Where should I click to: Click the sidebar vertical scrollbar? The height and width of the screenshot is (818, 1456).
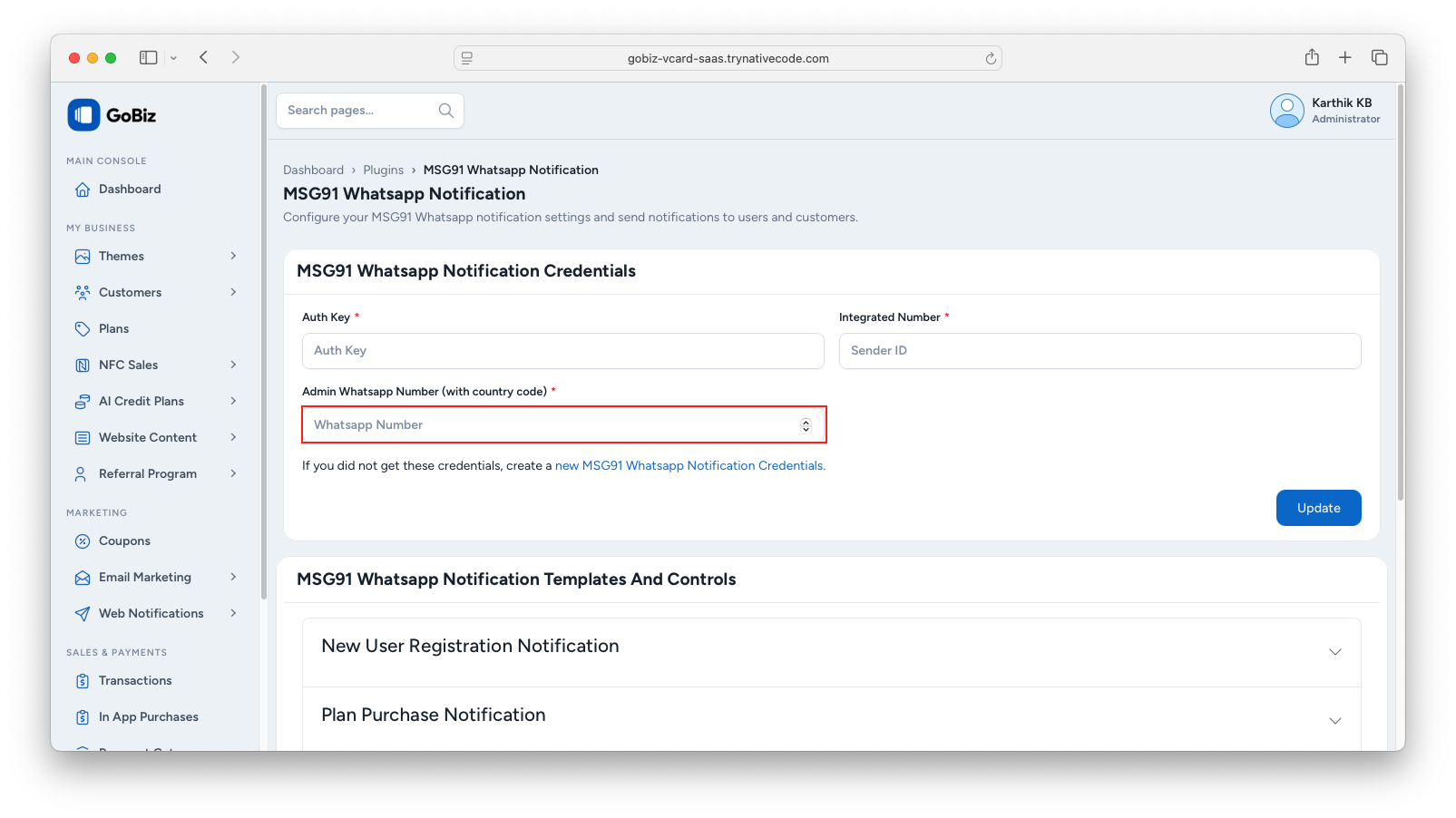(264, 343)
